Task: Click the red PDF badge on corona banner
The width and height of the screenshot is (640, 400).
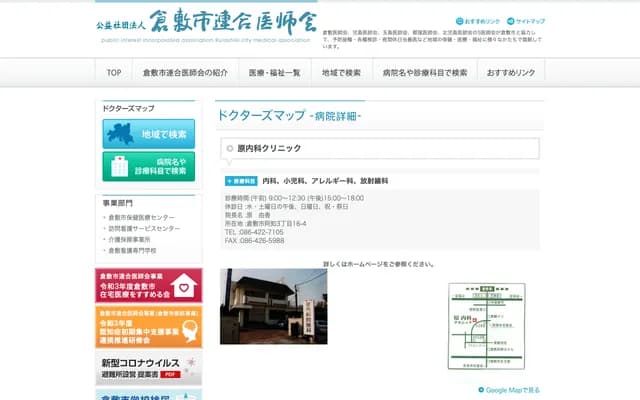Action: click(170, 374)
